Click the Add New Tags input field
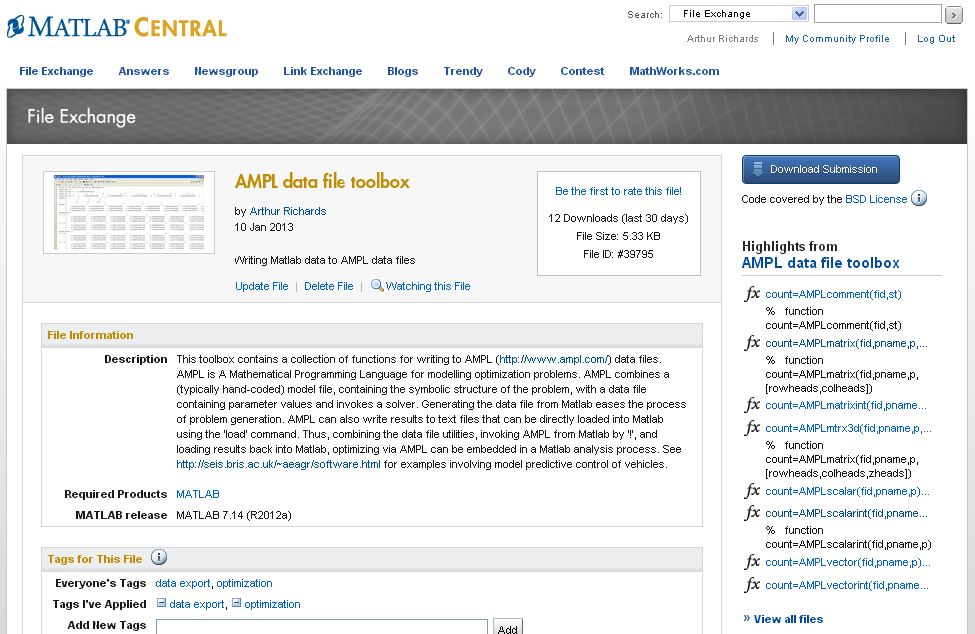975x634 pixels. point(321,627)
